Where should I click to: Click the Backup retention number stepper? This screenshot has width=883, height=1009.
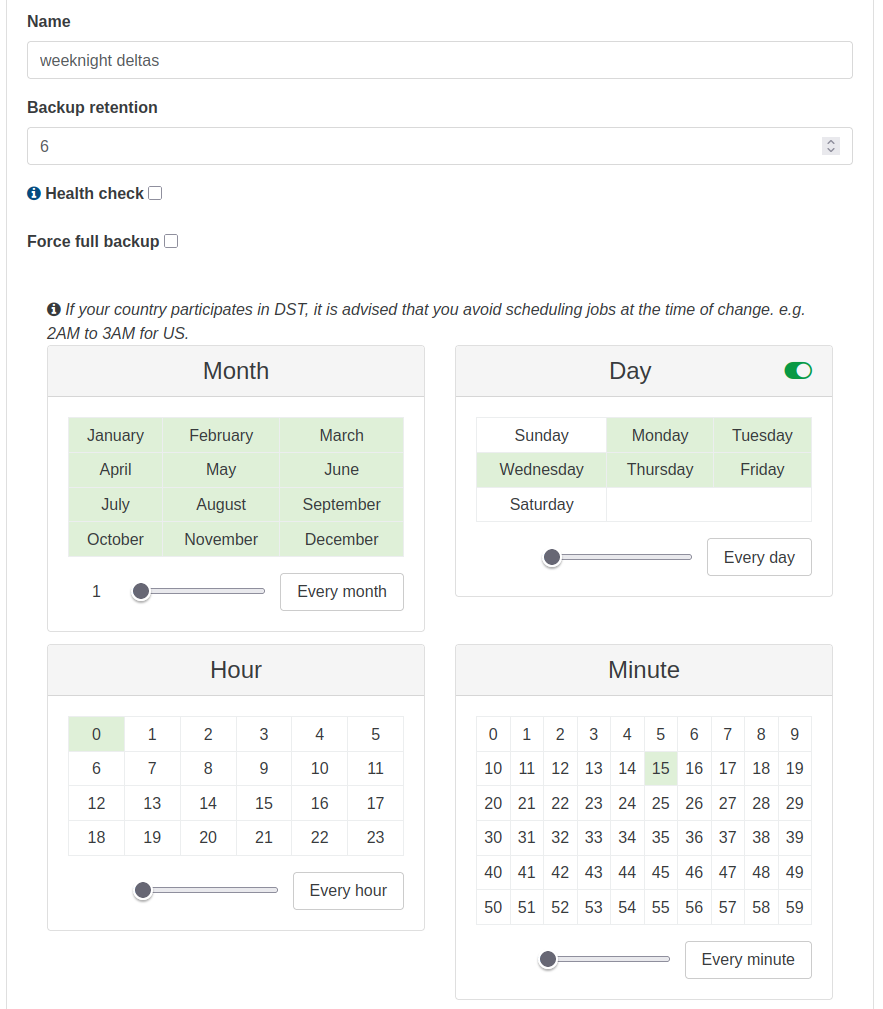pyautogui.click(x=830, y=146)
